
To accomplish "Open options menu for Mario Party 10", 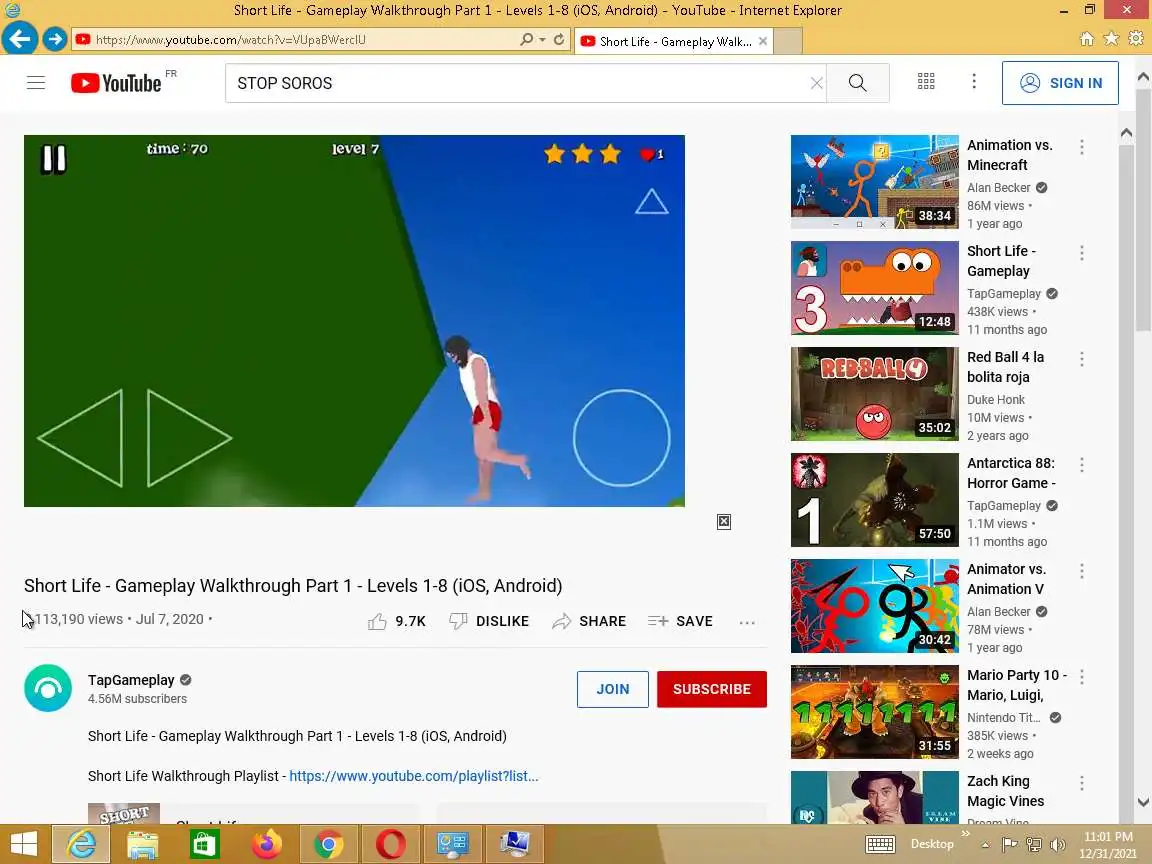I will click(1081, 677).
